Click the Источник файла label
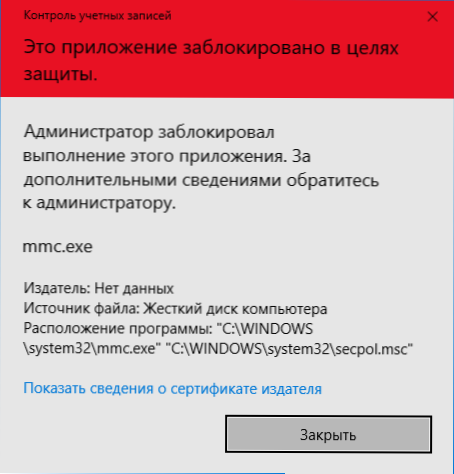454x474 pixels. point(81,309)
